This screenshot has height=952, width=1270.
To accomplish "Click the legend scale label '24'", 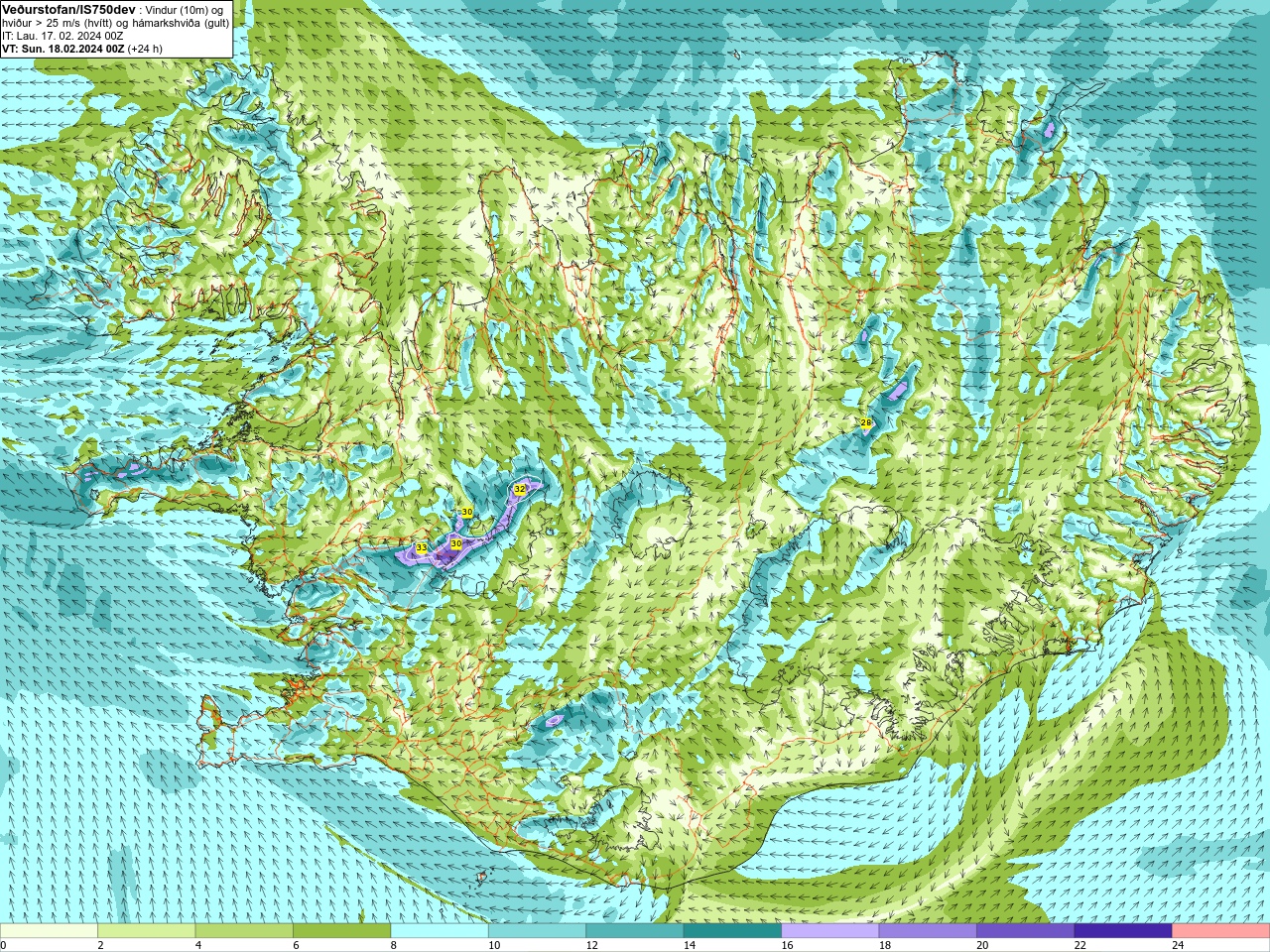I will tap(1178, 945).
